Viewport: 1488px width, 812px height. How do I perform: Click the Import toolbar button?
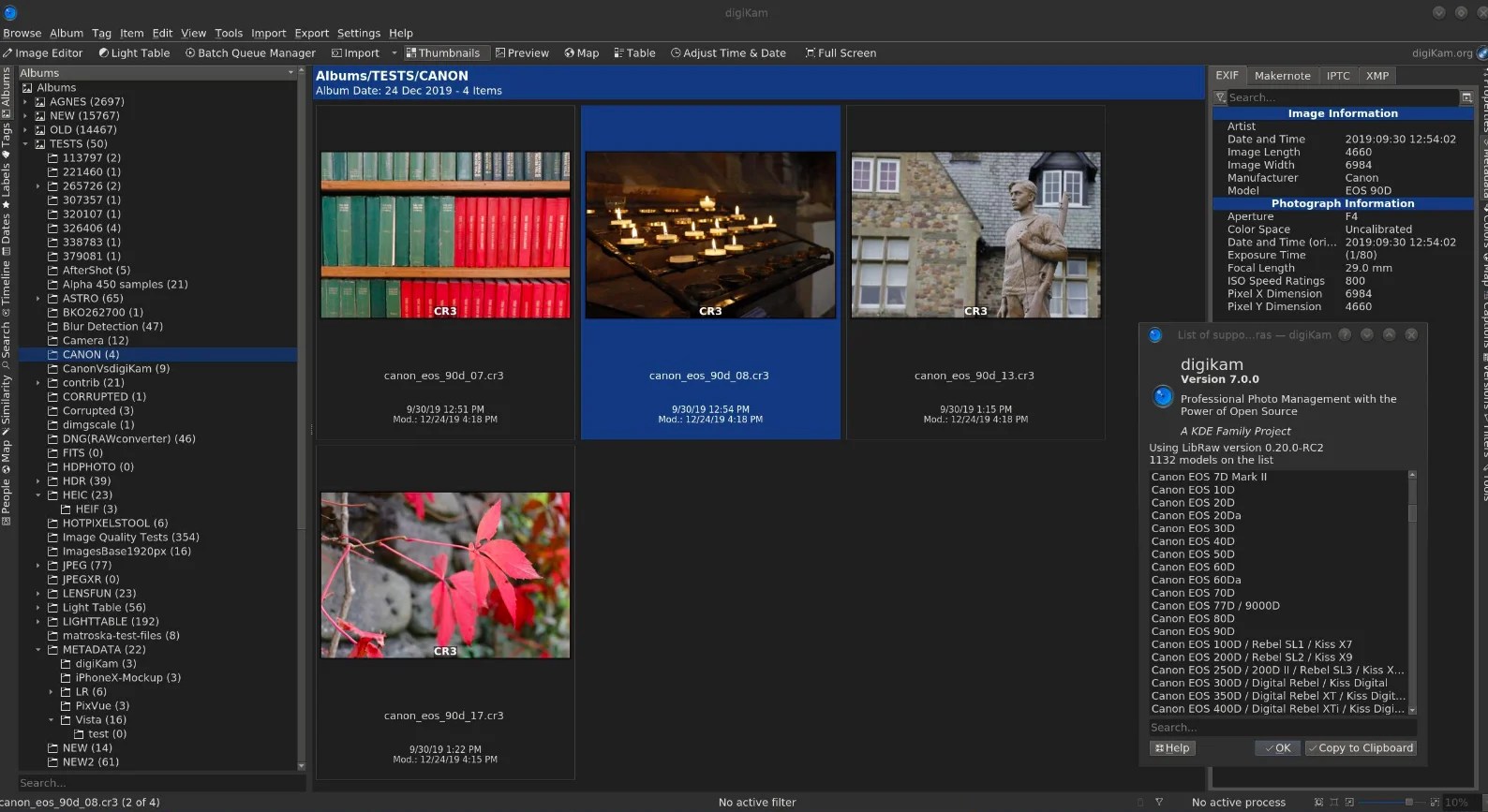[355, 53]
